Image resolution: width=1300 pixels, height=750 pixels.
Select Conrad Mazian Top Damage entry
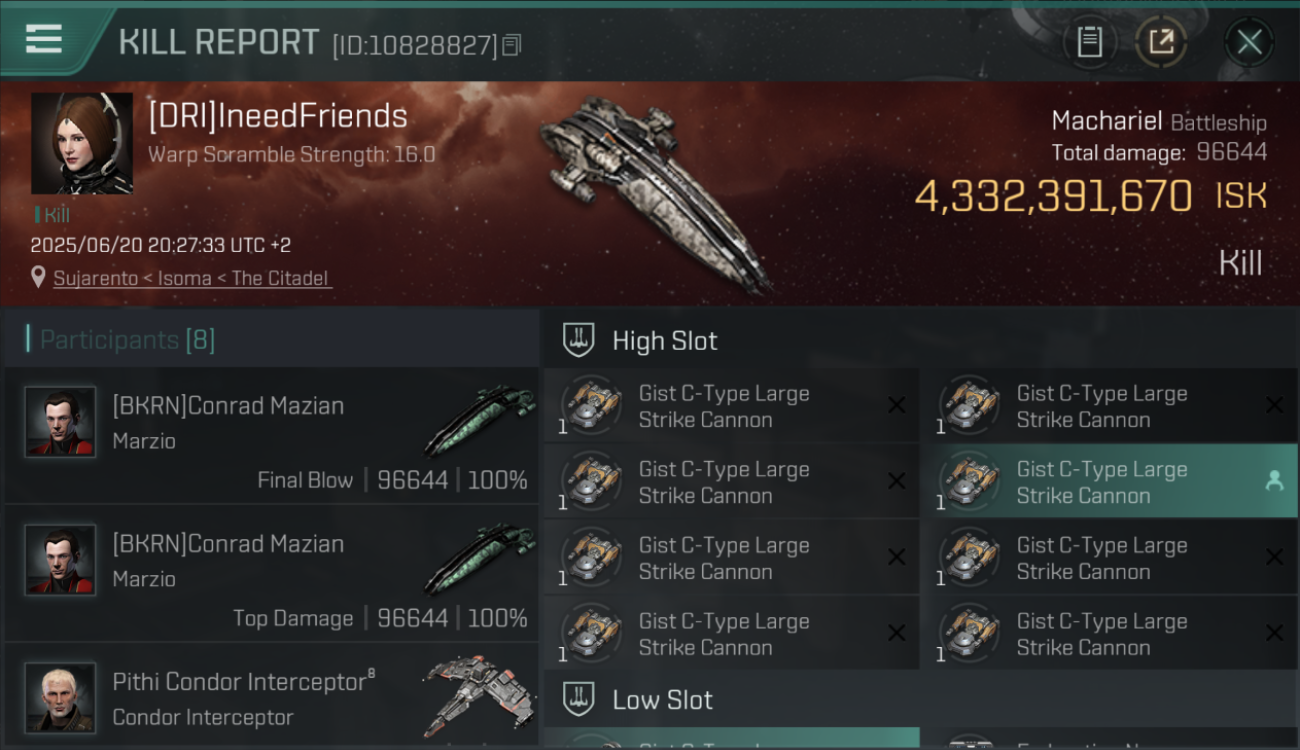coord(271,573)
